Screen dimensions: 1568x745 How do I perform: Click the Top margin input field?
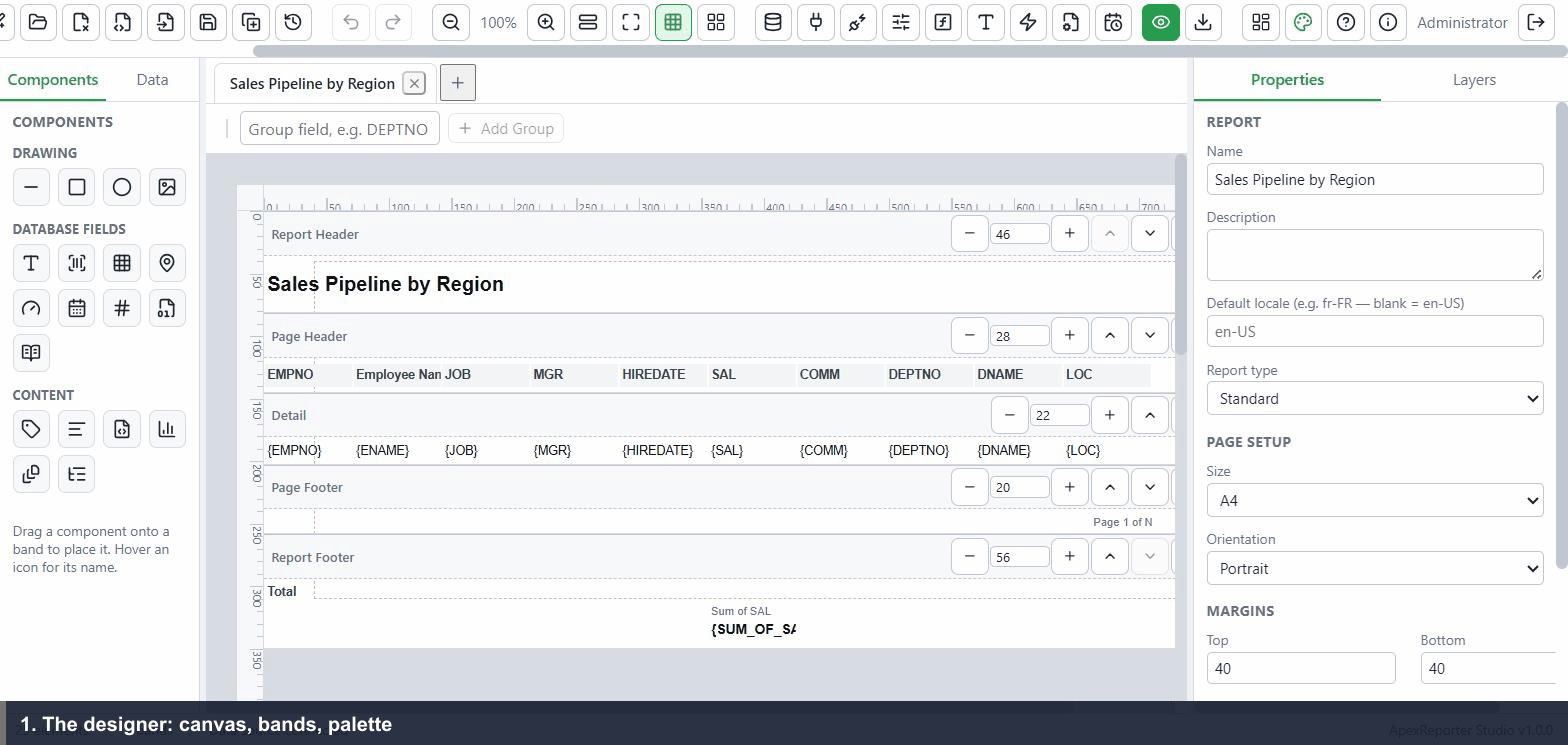pos(1301,668)
